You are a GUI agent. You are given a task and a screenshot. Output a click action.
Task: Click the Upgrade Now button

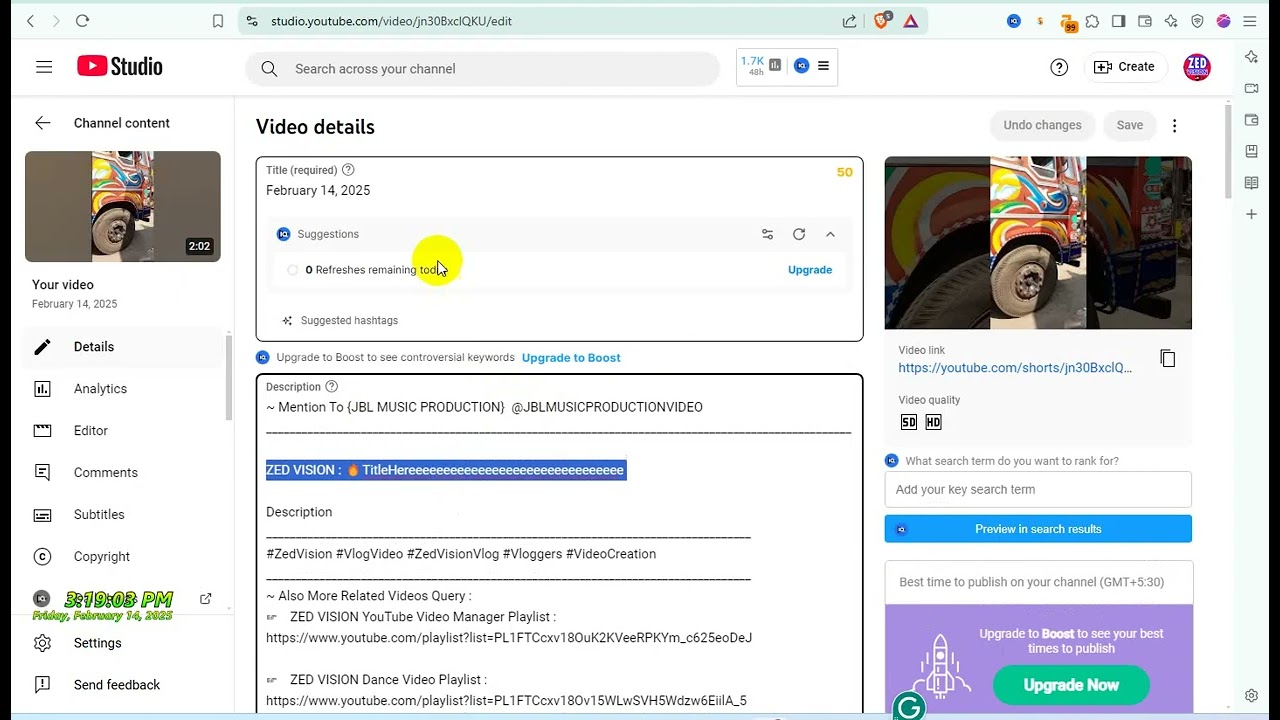(x=1071, y=685)
